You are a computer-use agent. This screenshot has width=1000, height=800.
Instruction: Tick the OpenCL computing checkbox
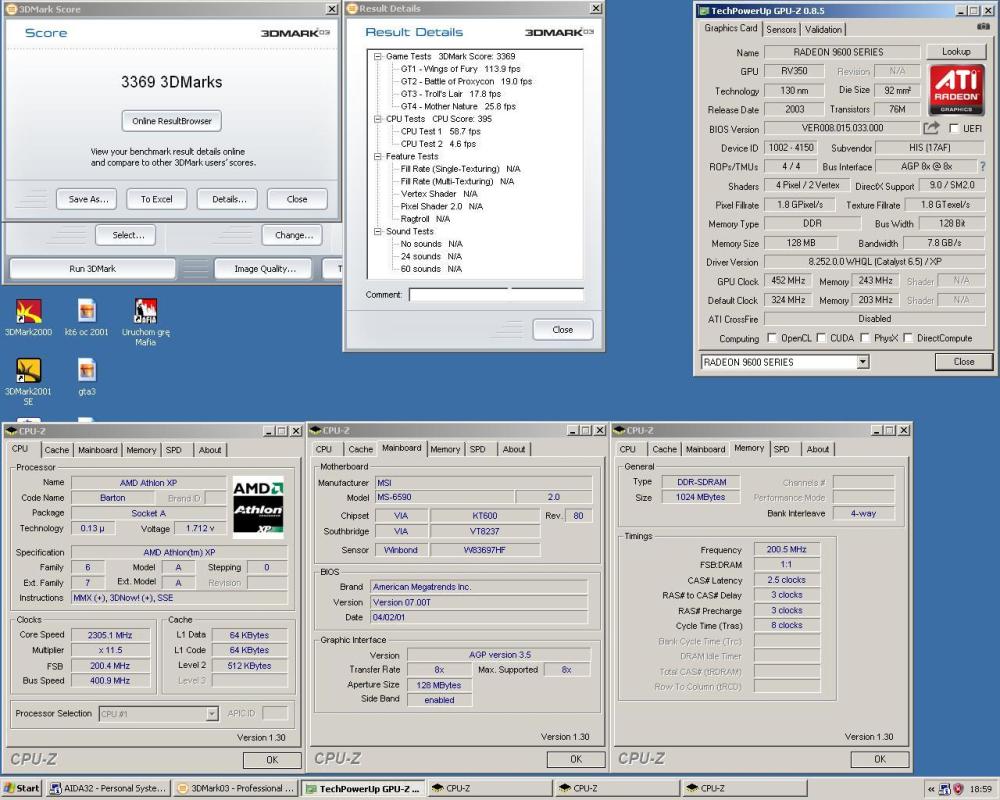pyautogui.click(x=772, y=338)
